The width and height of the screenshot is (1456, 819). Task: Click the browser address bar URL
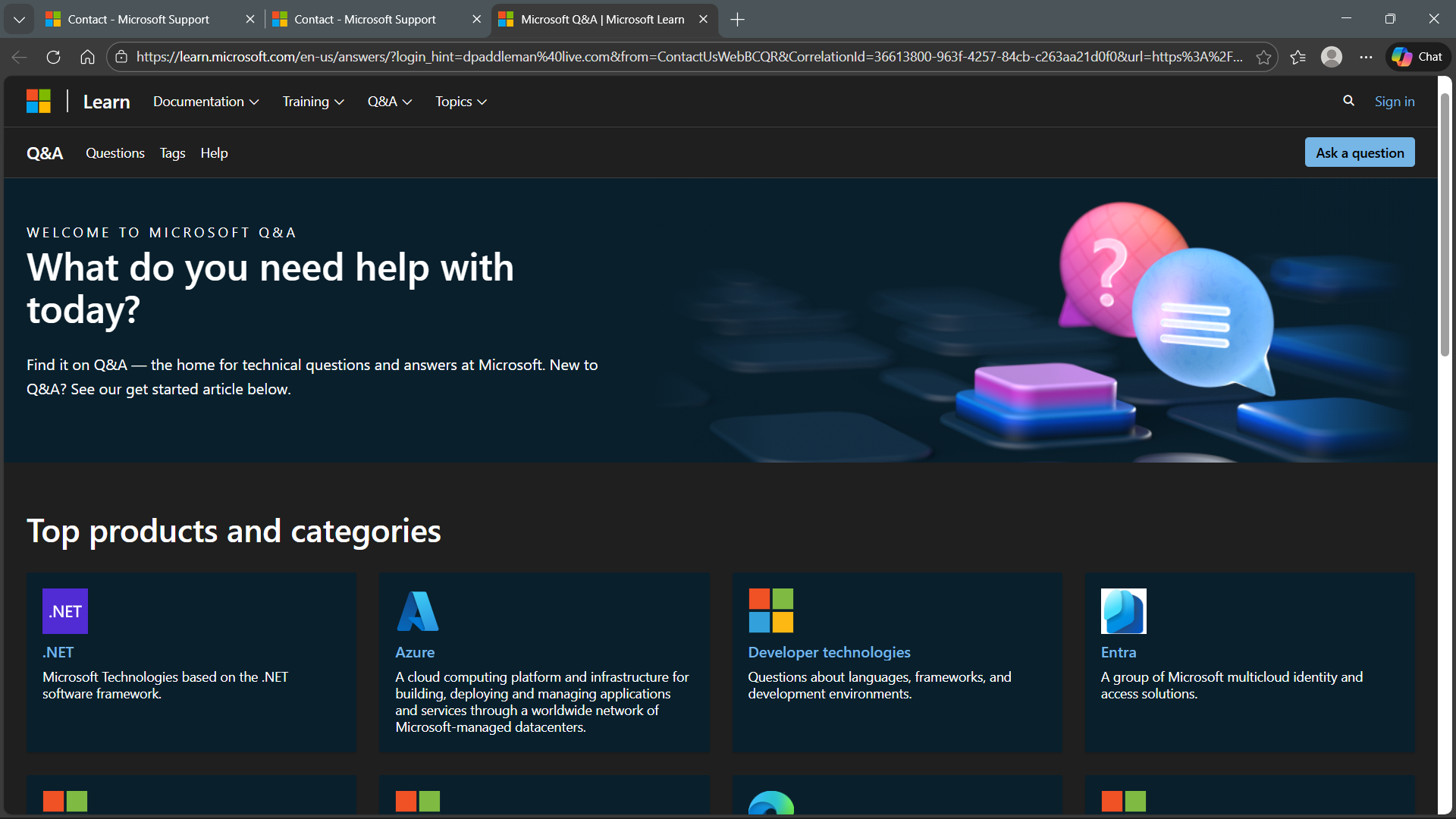click(x=689, y=57)
